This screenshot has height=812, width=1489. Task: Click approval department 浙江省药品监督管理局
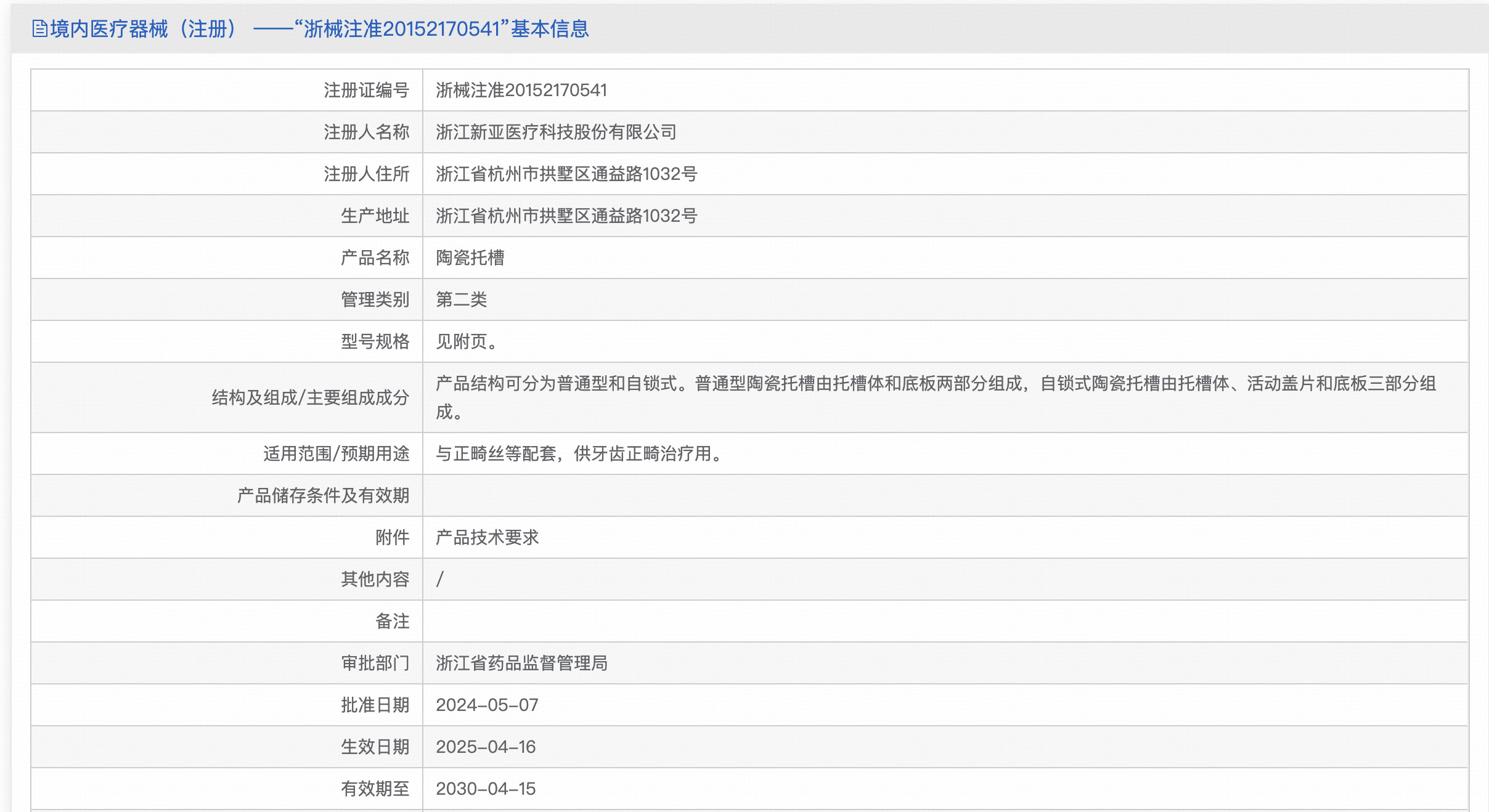pyautogui.click(x=521, y=664)
